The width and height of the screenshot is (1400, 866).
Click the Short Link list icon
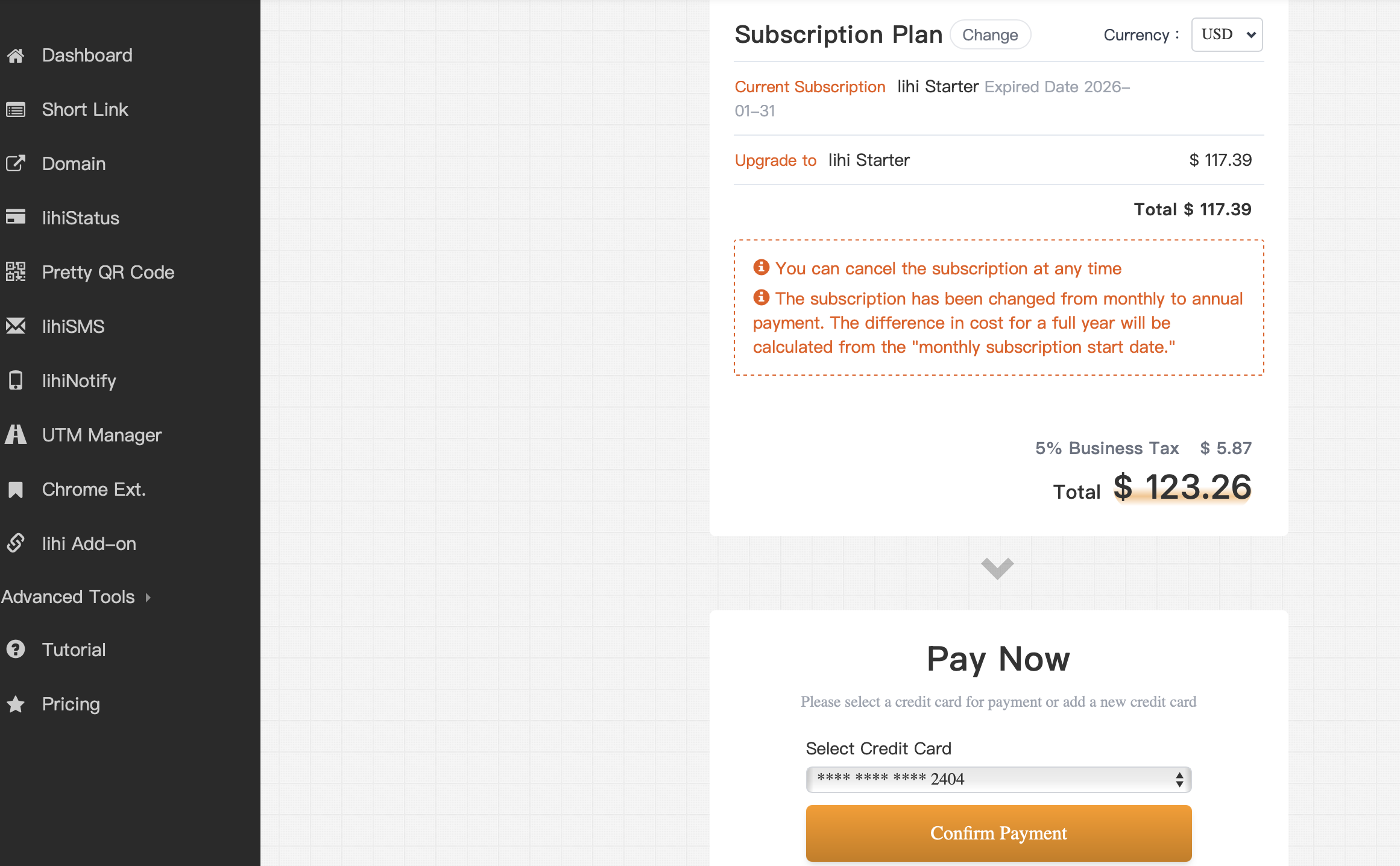click(16, 110)
